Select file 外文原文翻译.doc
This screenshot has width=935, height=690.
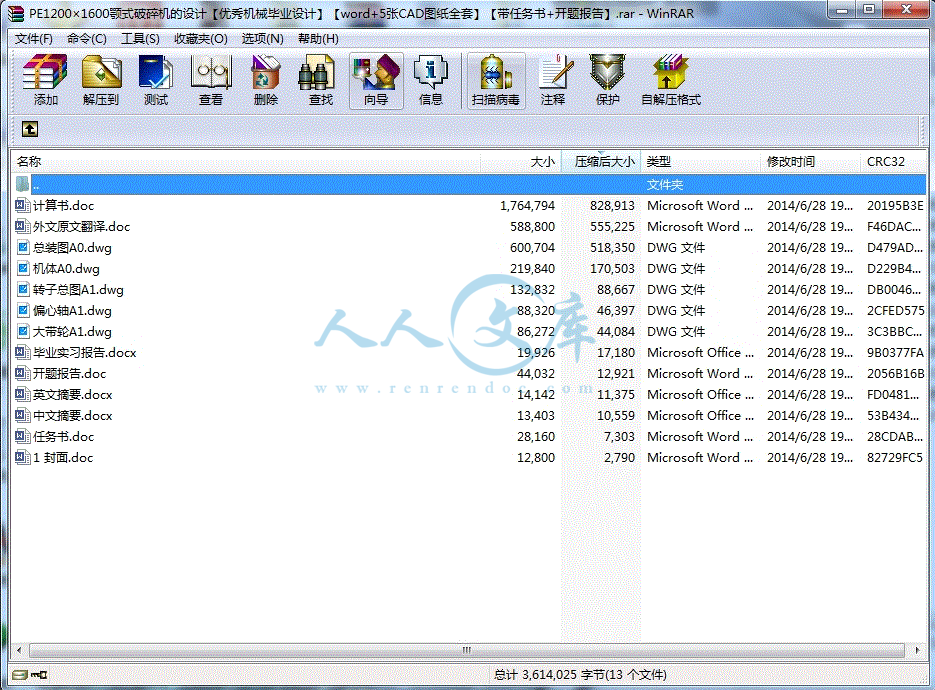point(81,227)
